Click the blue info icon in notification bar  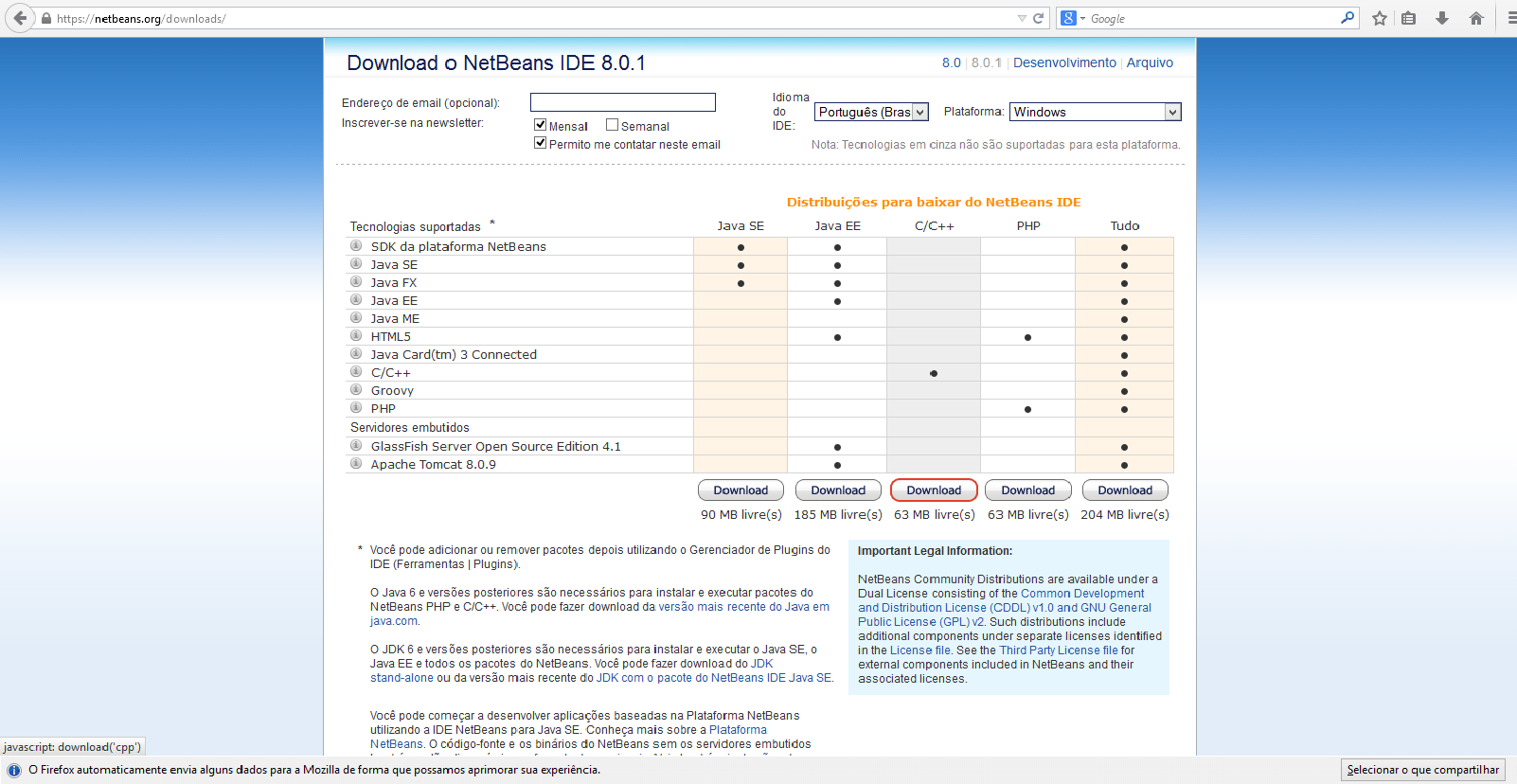14,770
